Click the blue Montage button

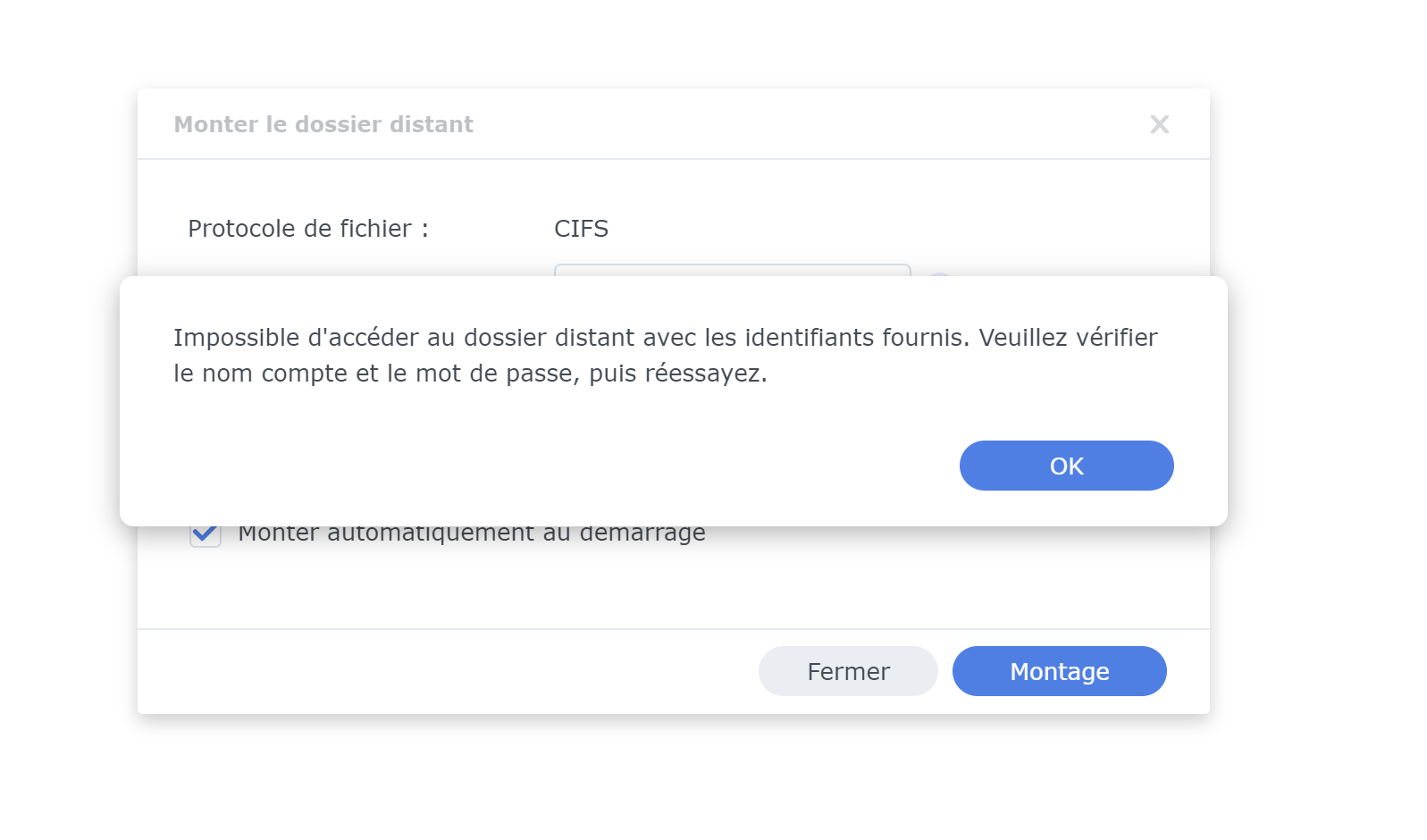click(x=1059, y=671)
